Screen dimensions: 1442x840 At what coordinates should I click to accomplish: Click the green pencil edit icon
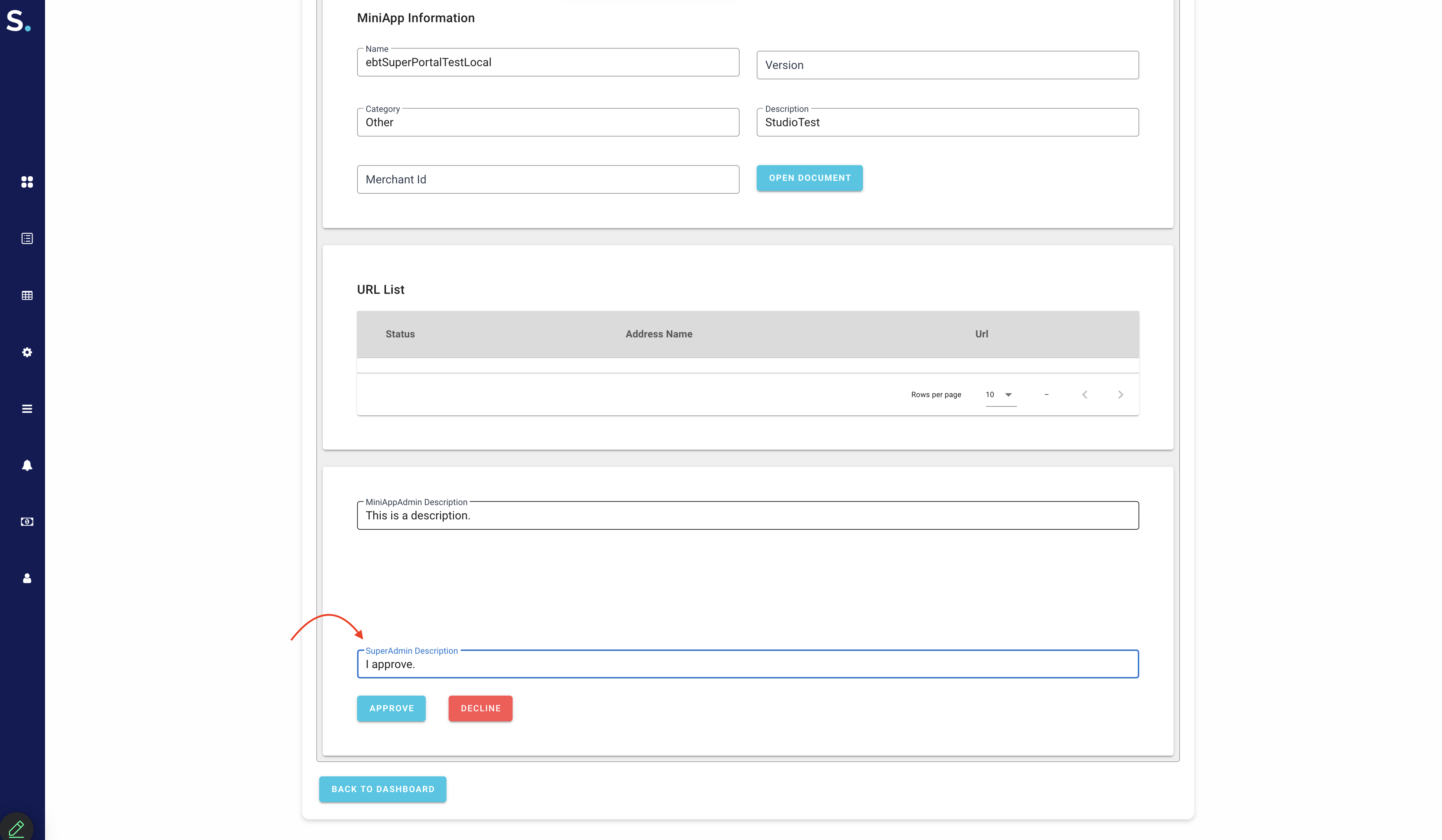click(16, 828)
